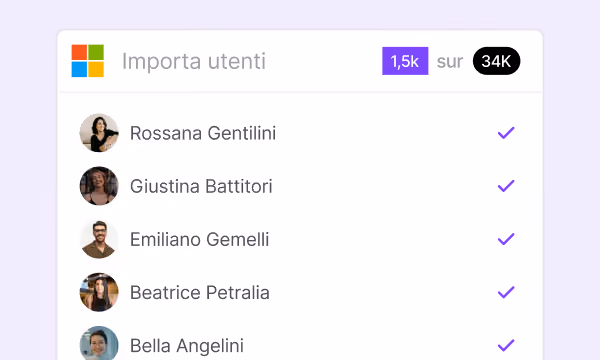The image size is (600, 360).
Task: Click Emiliano Gemelli's avatar photo
Action: tap(99, 239)
